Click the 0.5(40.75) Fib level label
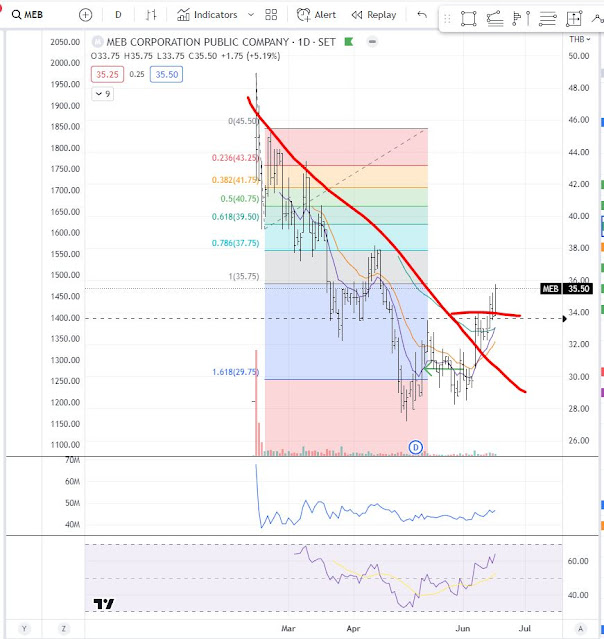Screen dimensions: 604x639 click(x=240, y=198)
